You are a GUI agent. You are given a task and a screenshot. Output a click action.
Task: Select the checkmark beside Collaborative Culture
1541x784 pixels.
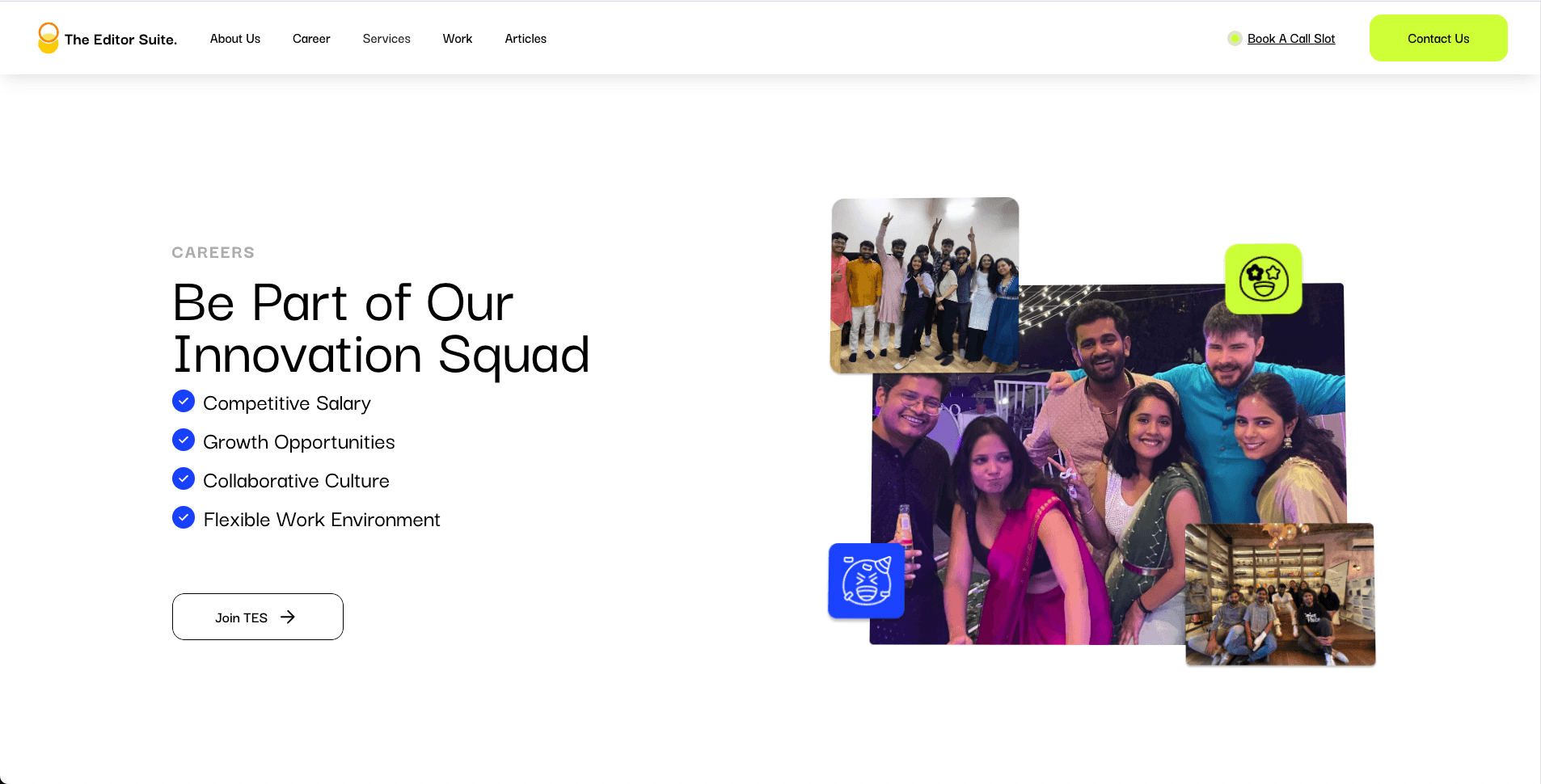184,478
